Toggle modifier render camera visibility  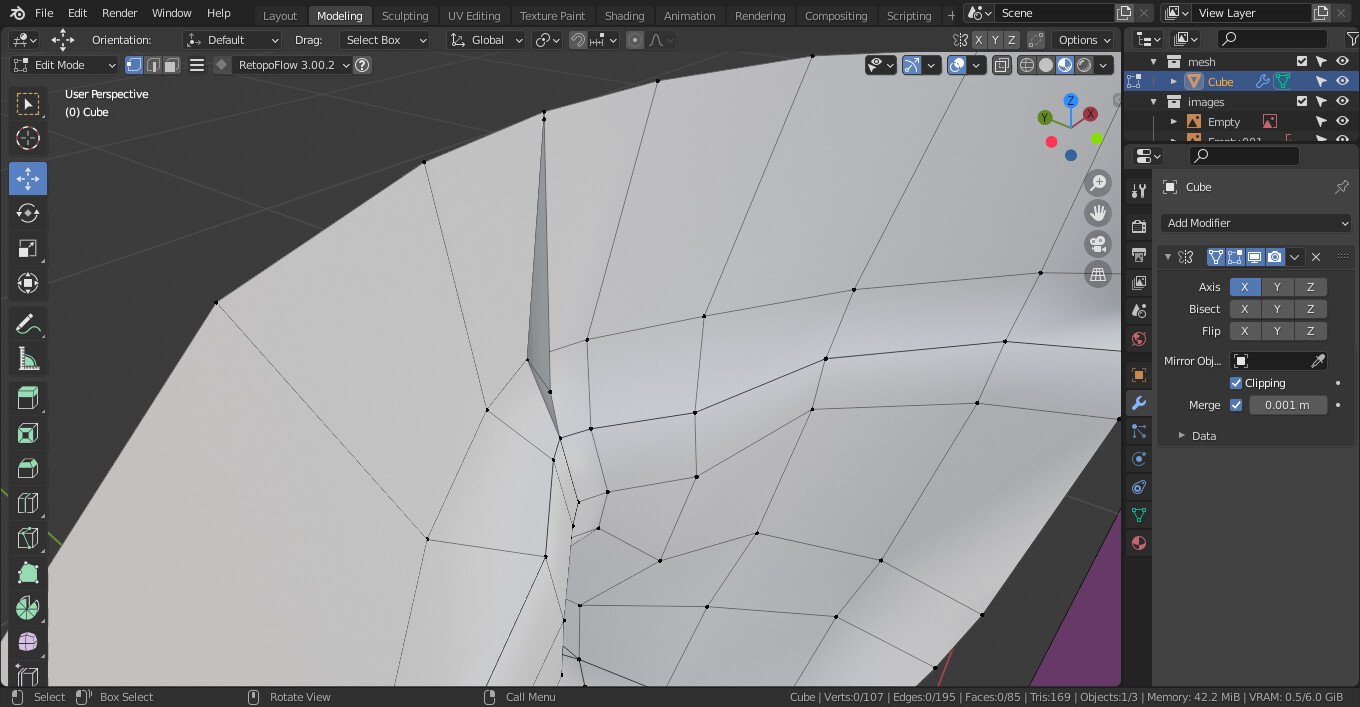1274,257
